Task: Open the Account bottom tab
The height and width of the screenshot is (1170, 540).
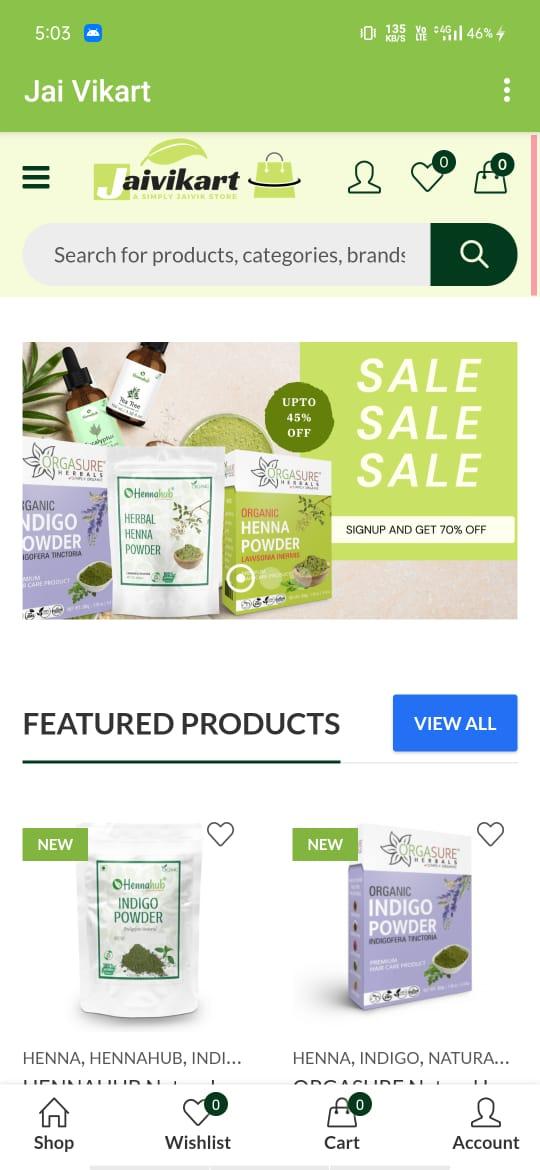Action: coord(486,1124)
